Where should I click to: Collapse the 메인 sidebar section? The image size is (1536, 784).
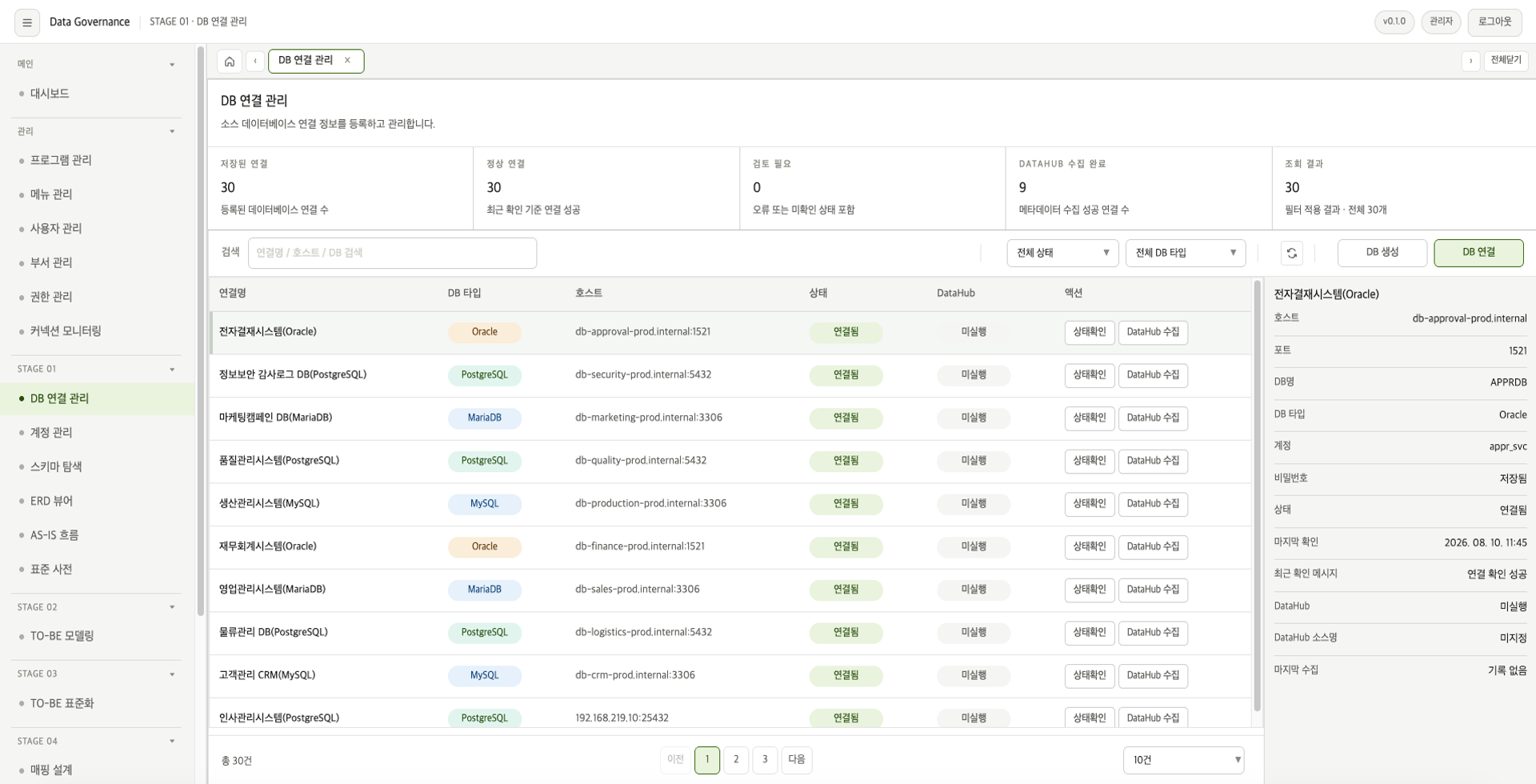click(172, 64)
